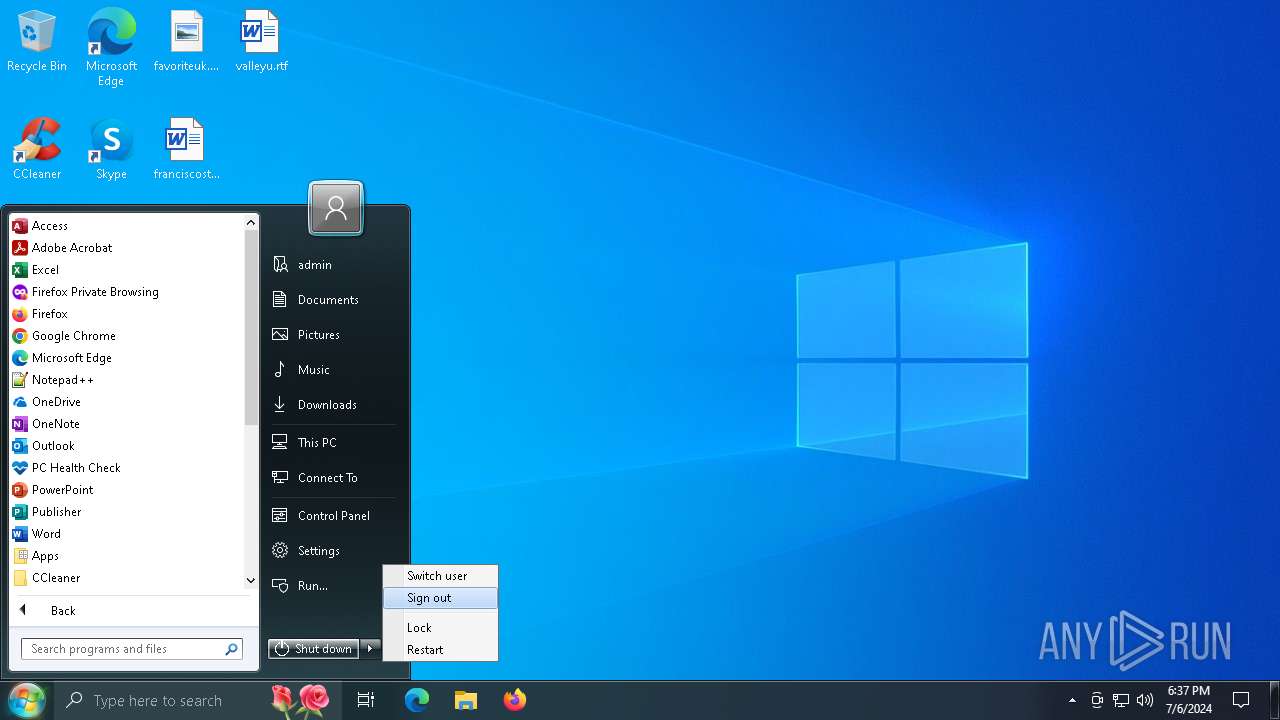The height and width of the screenshot is (720, 1280).
Task: Click the Access icon in programs list
Action: pos(20,226)
